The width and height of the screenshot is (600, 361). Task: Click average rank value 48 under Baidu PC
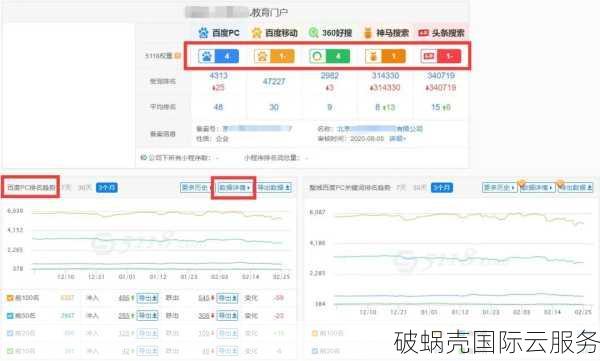[x=218, y=107]
